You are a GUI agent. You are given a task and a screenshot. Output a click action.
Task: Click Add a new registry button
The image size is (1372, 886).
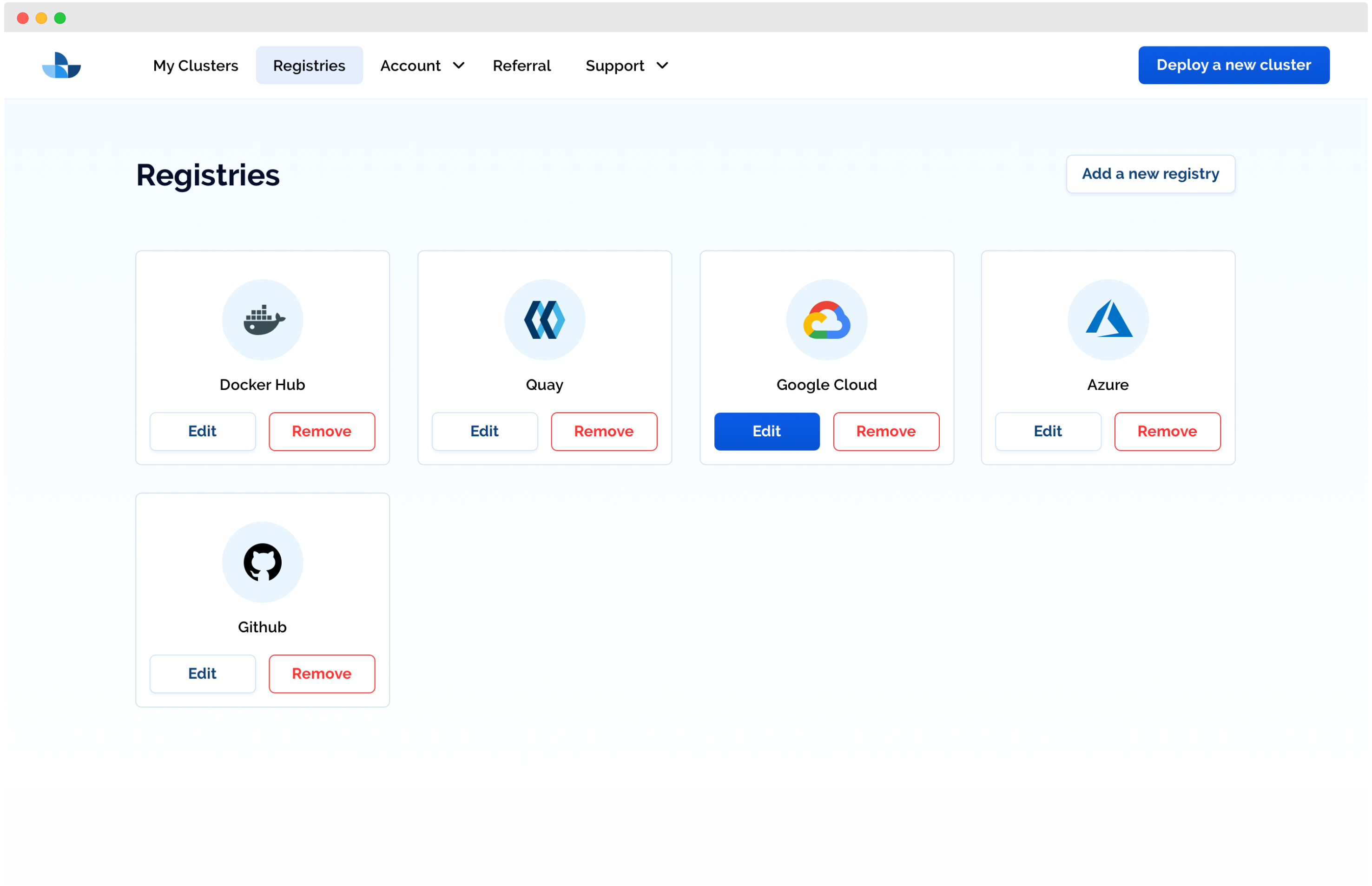click(1150, 174)
